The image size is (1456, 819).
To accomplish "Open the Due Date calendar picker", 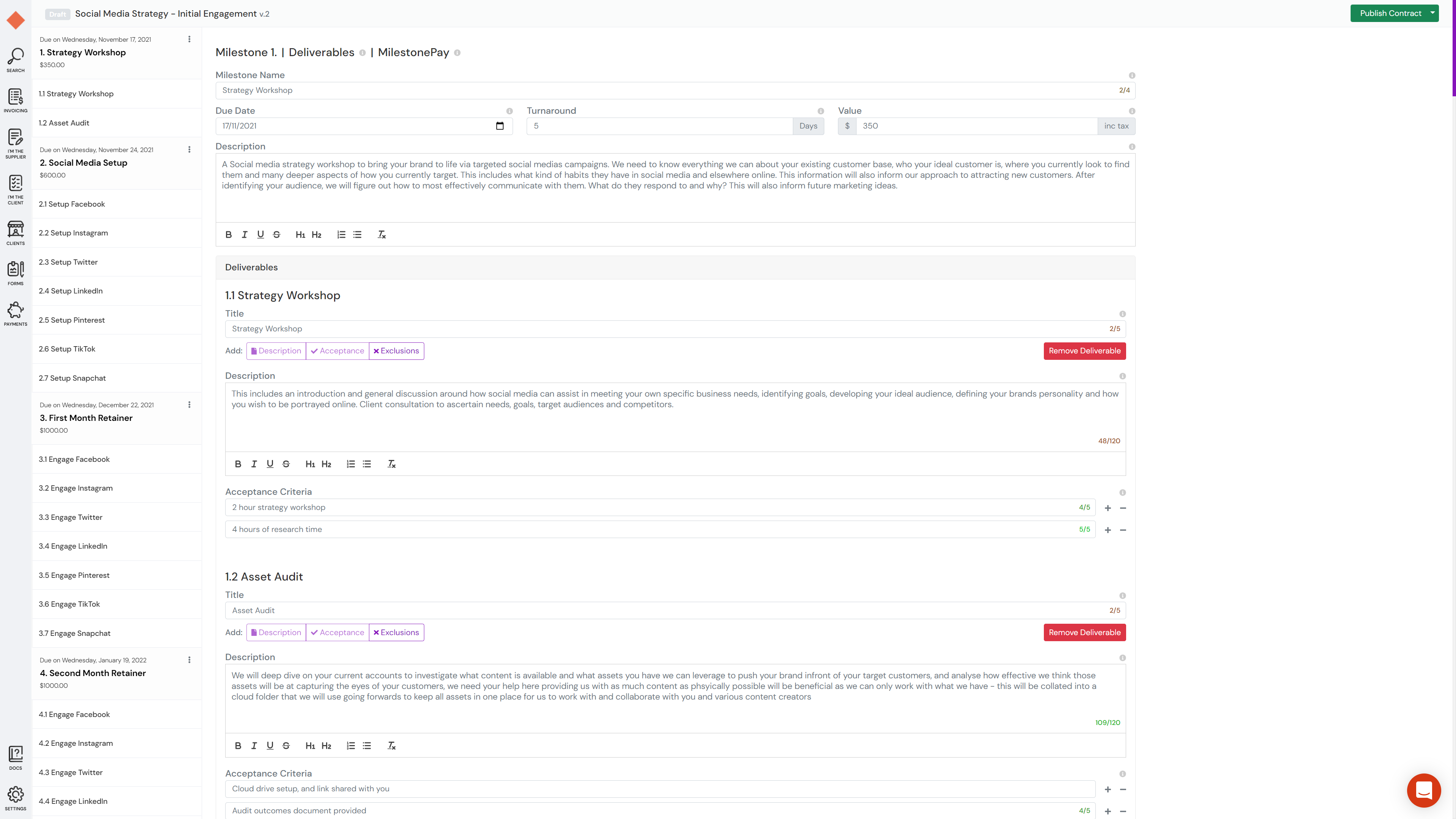I will point(500,126).
